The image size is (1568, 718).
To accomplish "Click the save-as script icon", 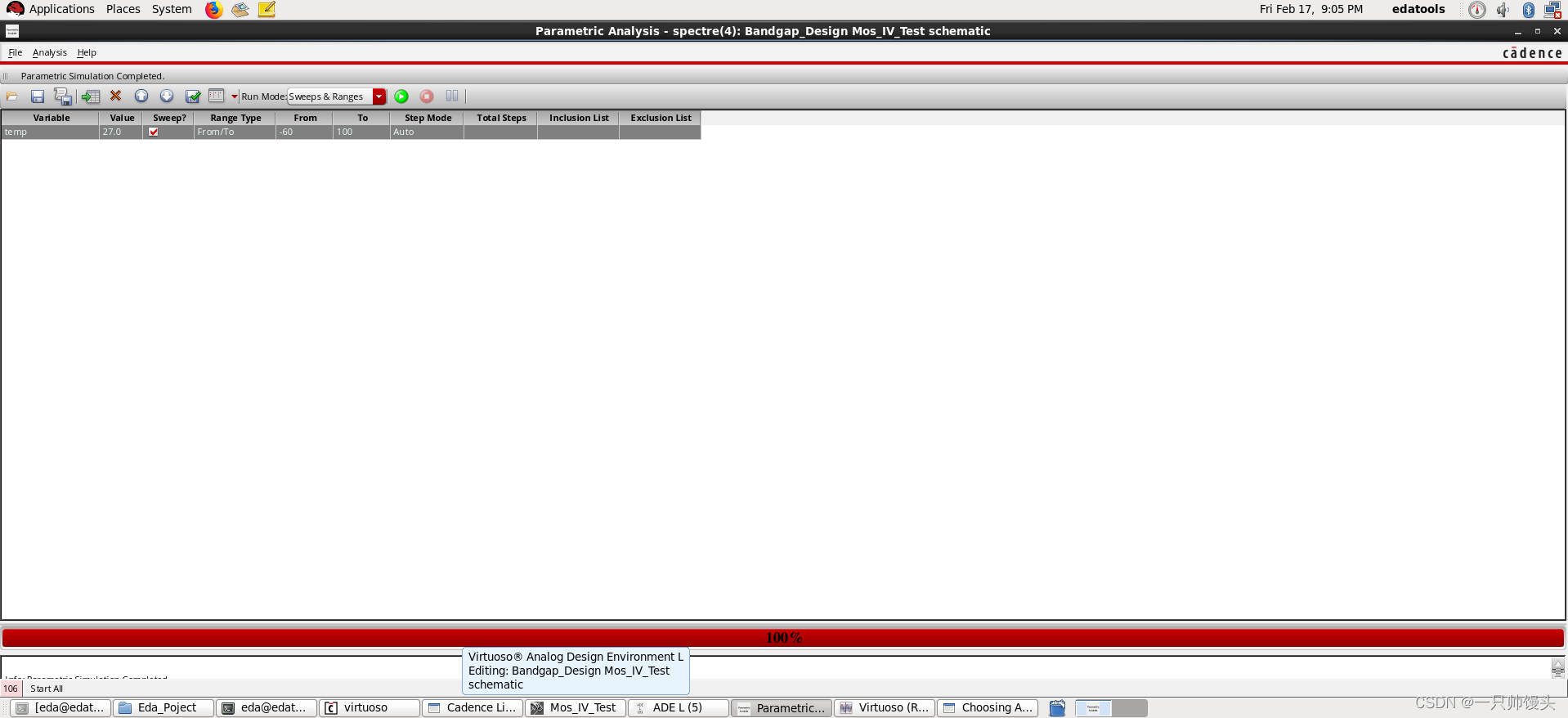I will point(63,96).
